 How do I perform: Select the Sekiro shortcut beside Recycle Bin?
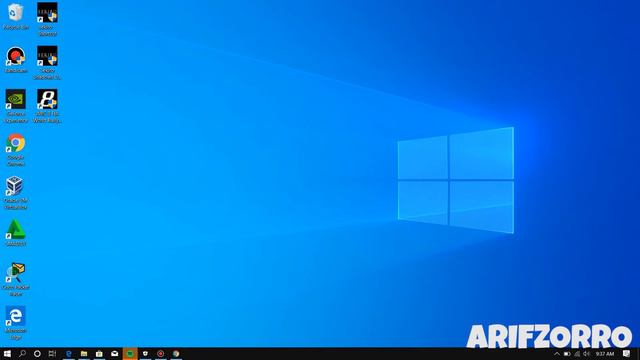(x=47, y=19)
